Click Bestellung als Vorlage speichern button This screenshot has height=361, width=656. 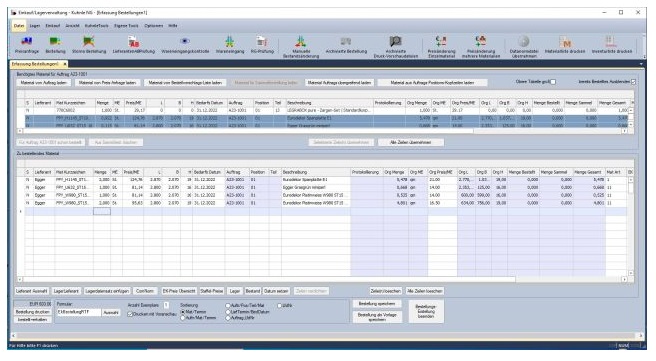coord(377,317)
